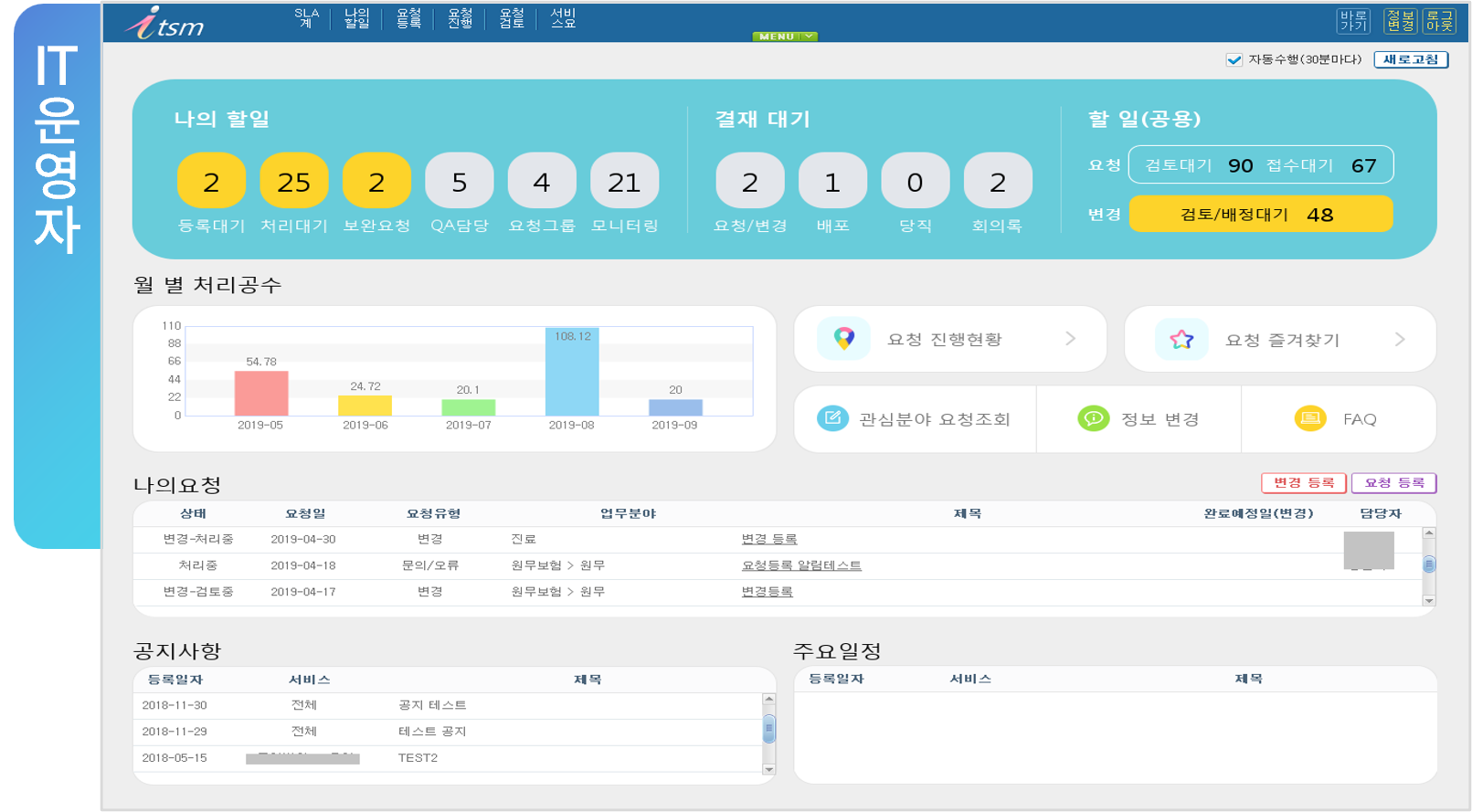Click the red 변경 등록 button
This screenshot has width=1472, height=812.
[x=1303, y=482]
